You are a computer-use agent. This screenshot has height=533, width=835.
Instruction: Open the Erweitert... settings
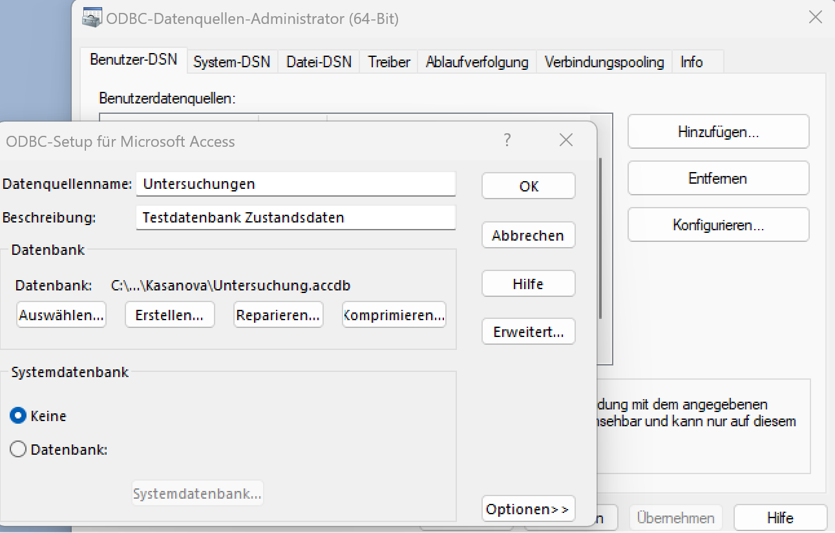coord(528,332)
